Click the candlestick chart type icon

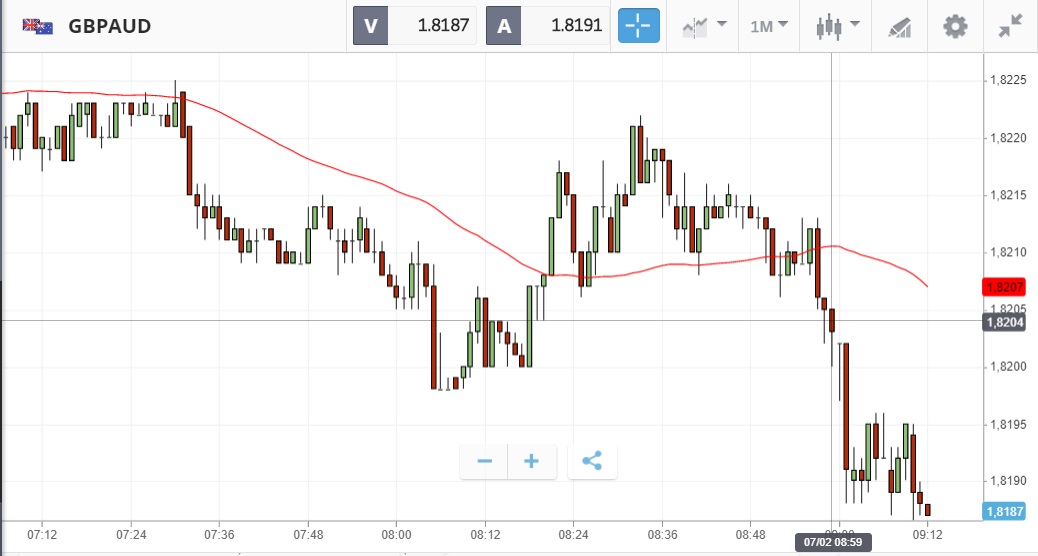tap(826, 26)
